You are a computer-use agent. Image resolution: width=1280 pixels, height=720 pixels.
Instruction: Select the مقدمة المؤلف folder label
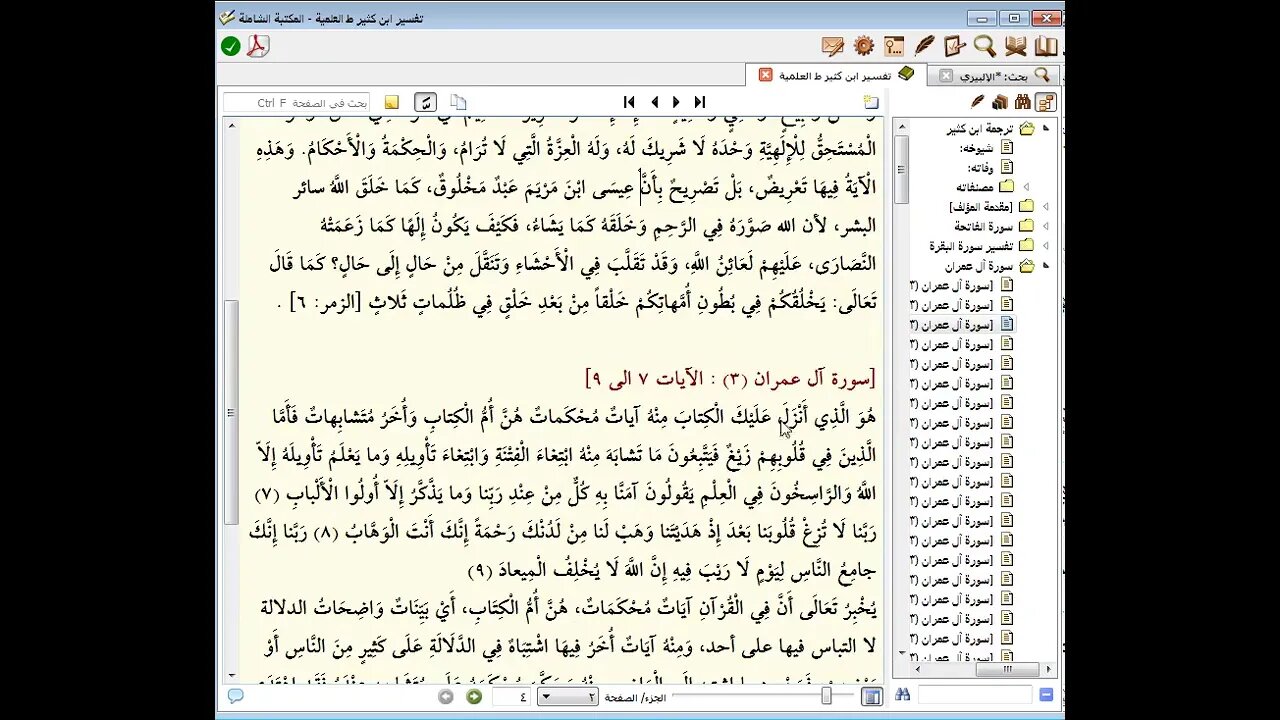pos(981,207)
